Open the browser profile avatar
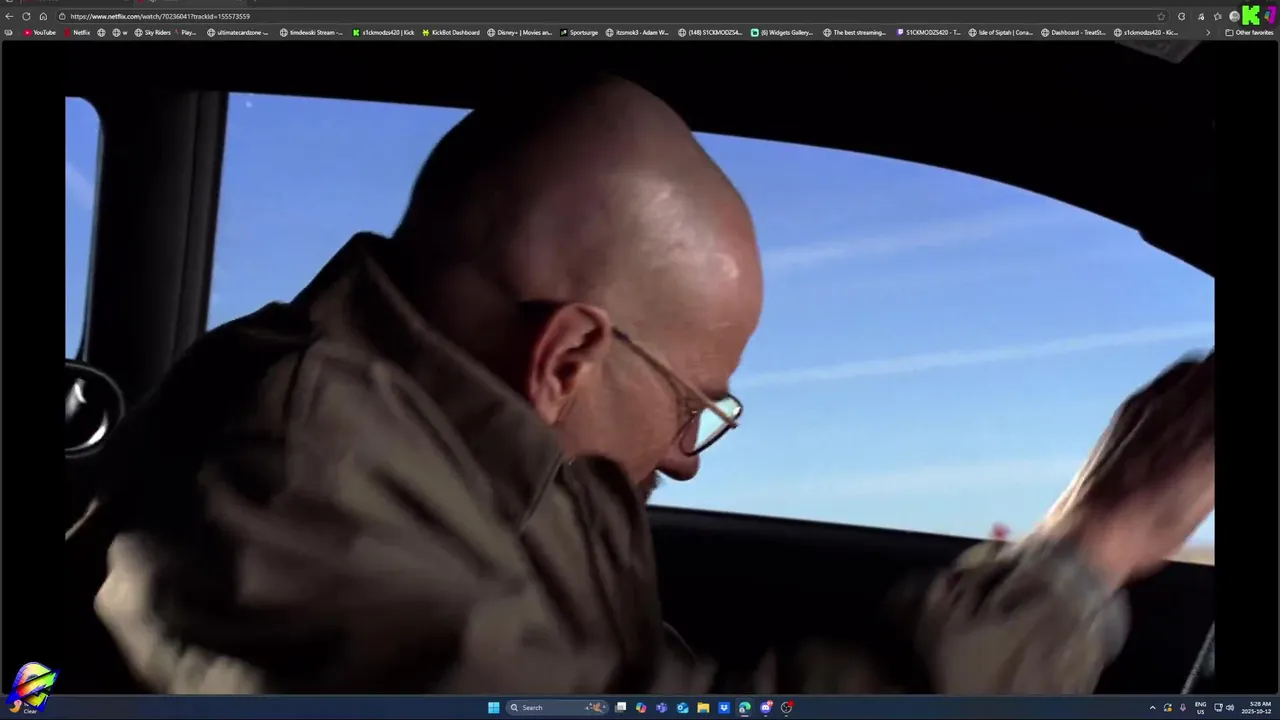The width and height of the screenshot is (1280, 720). click(x=1234, y=16)
